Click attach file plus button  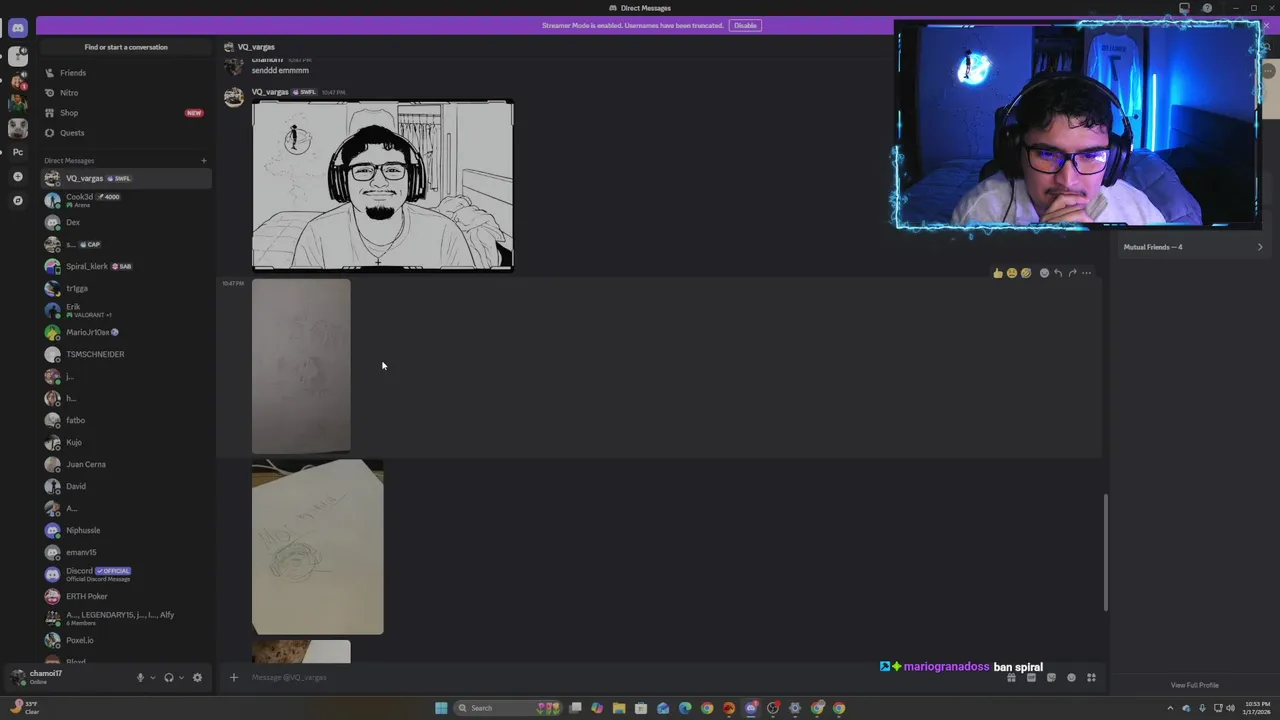click(234, 677)
